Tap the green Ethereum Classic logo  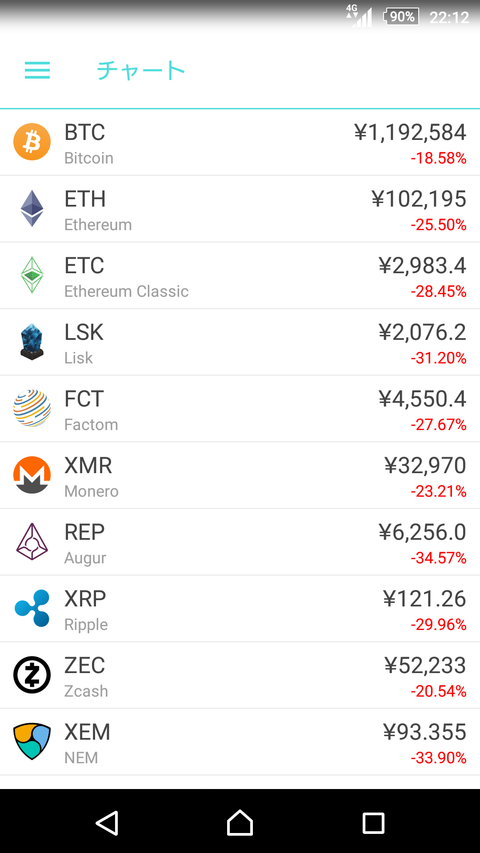32,275
